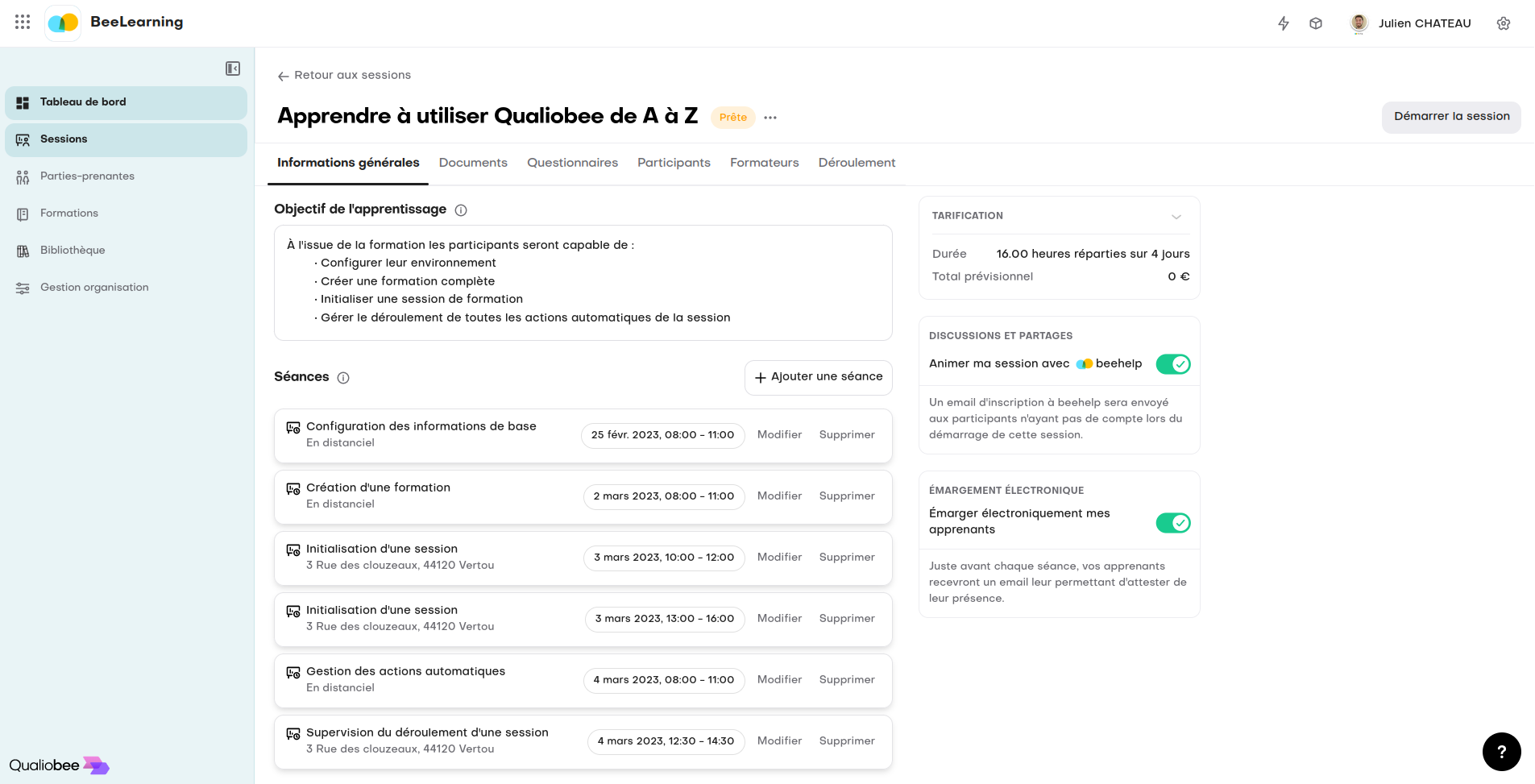Screen dimensions: 1535x784
Task: Click info icon beside Séances heading
Action: coord(343,378)
